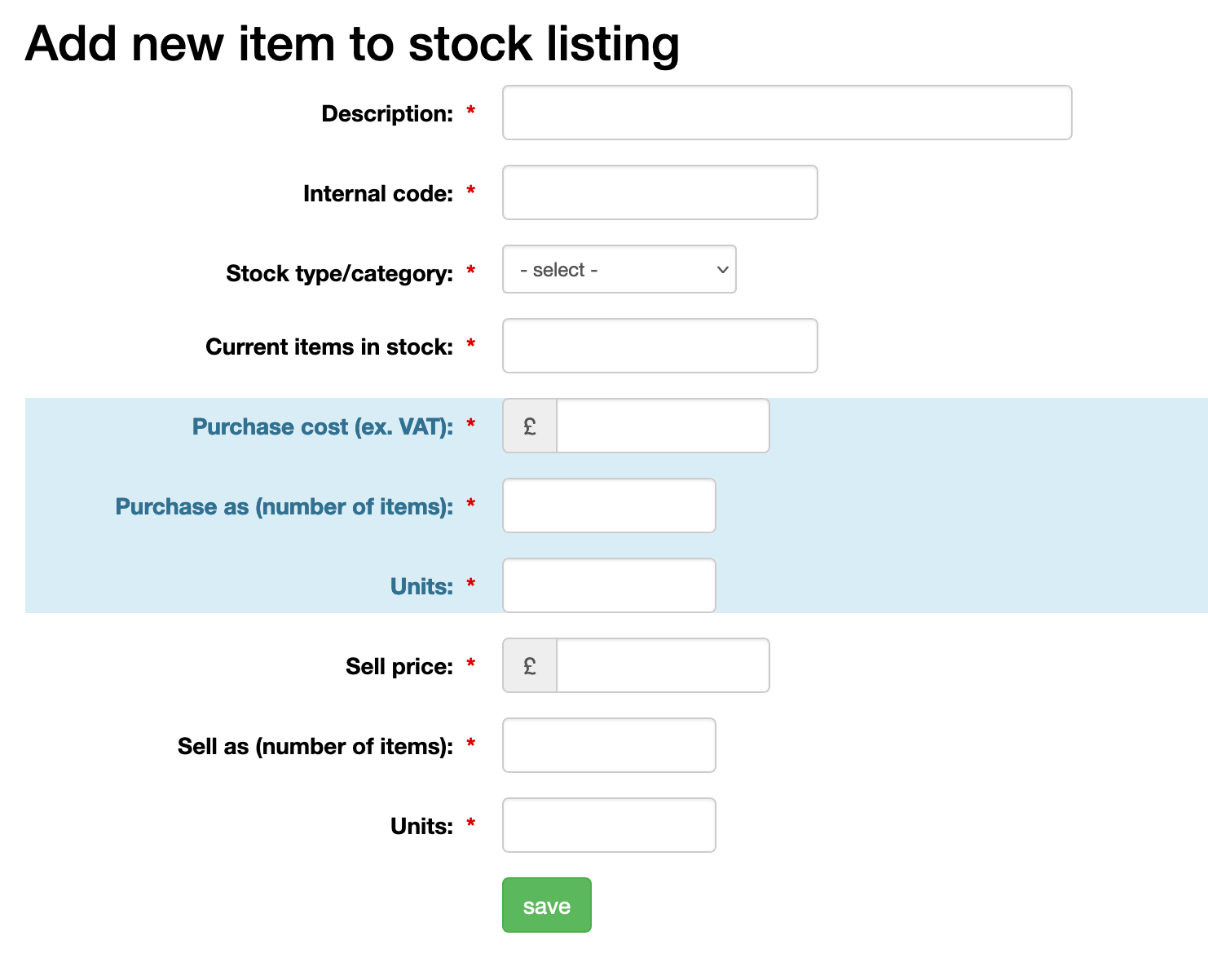Click the Add new item page heading
This screenshot has height=980, width=1208.
click(352, 43)
